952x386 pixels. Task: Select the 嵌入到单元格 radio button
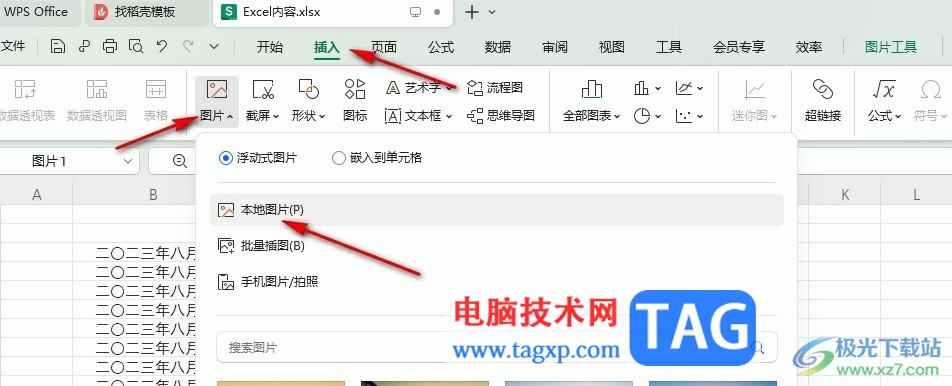(339, 158)
